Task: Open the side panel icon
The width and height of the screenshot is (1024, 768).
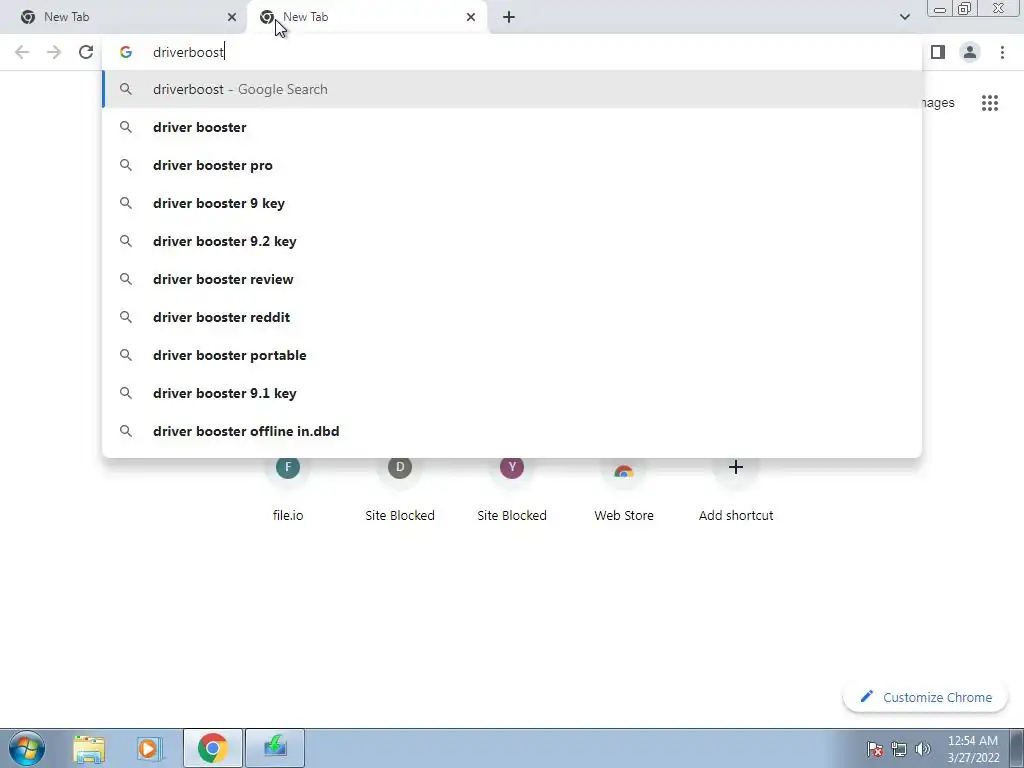Action: point(938,52)
